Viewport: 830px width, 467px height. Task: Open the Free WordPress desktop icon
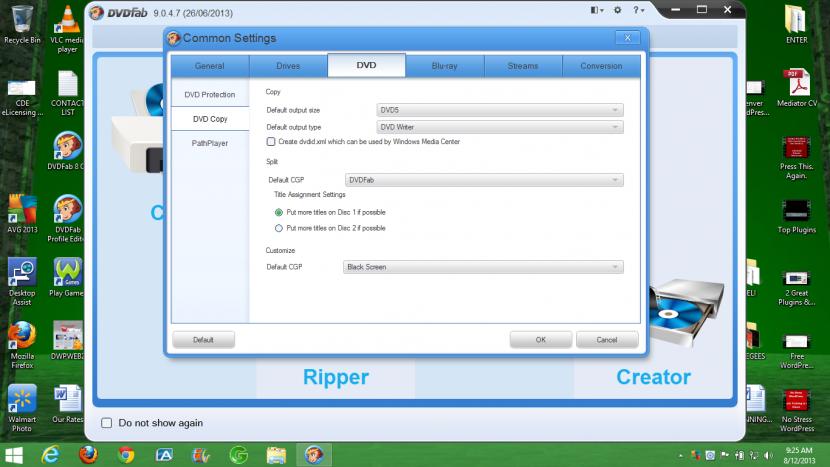pyautogui.click(x=796, y=352)
